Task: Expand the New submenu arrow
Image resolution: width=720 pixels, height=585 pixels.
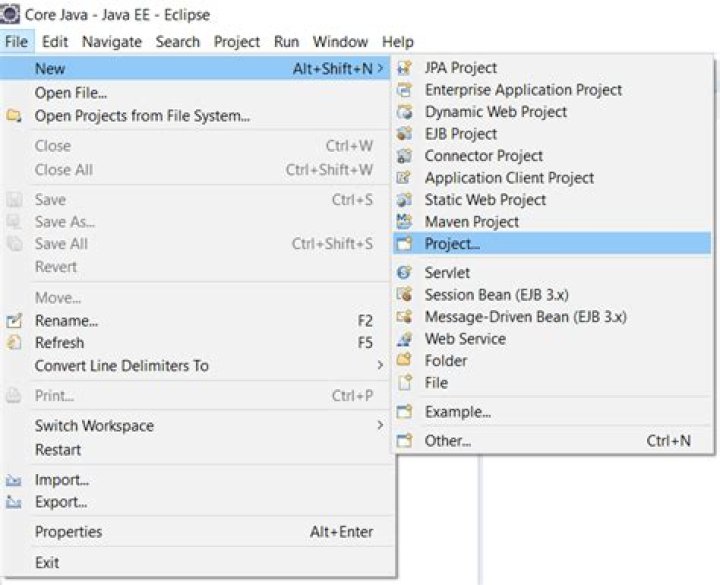Action: click(x=380, y=68)
